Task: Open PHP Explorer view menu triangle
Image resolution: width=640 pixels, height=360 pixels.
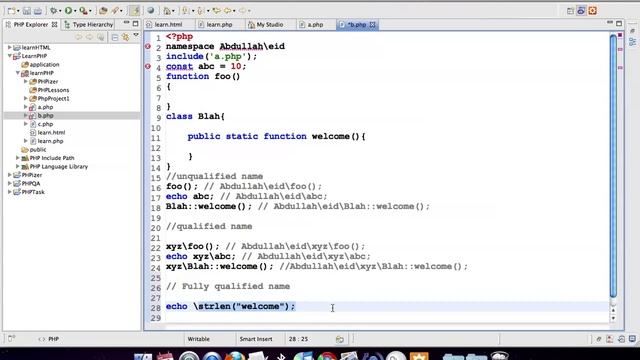Action: 136,36
